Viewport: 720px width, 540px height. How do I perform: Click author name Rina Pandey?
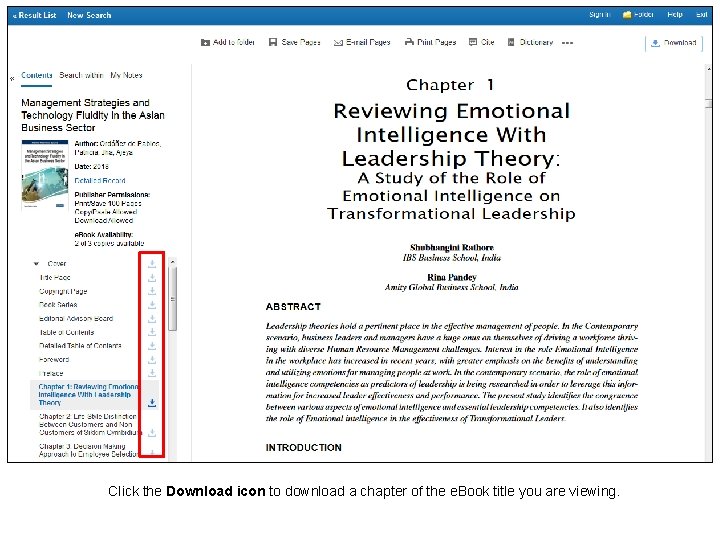coord(452,277)
